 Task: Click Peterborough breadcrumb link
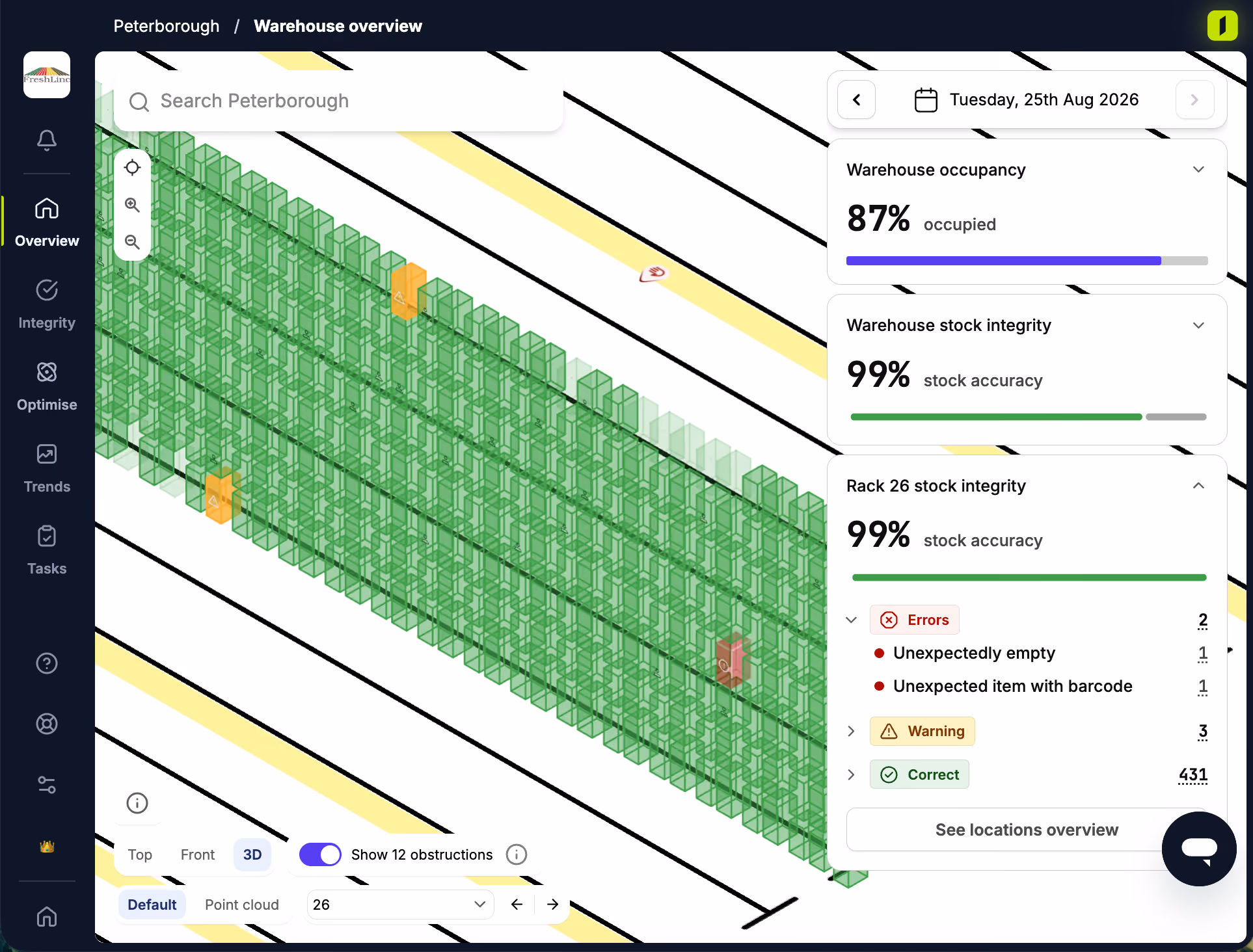167,26
